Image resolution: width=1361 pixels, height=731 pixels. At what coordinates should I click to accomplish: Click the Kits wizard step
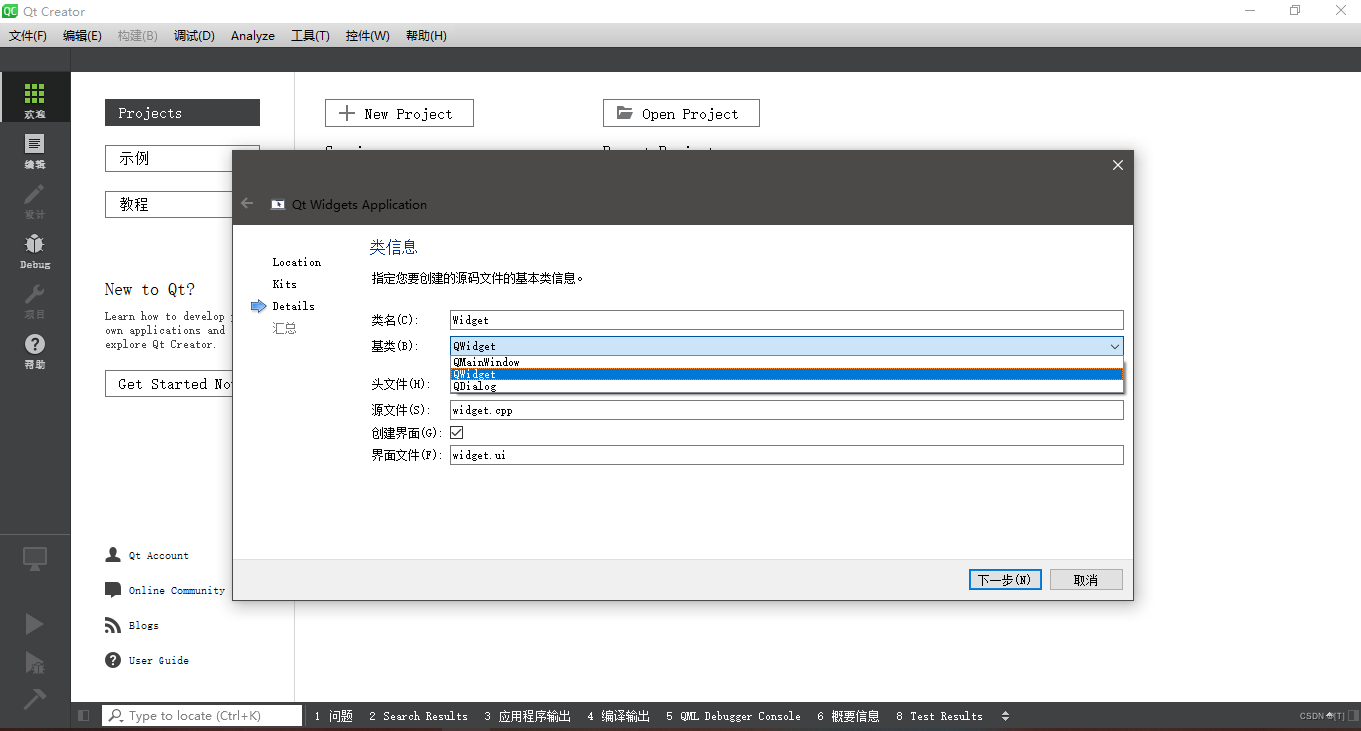284,284
